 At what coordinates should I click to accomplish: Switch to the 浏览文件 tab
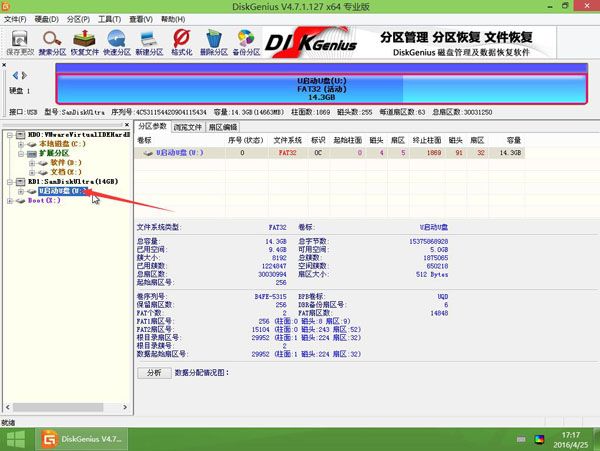(x=188, y=128)
